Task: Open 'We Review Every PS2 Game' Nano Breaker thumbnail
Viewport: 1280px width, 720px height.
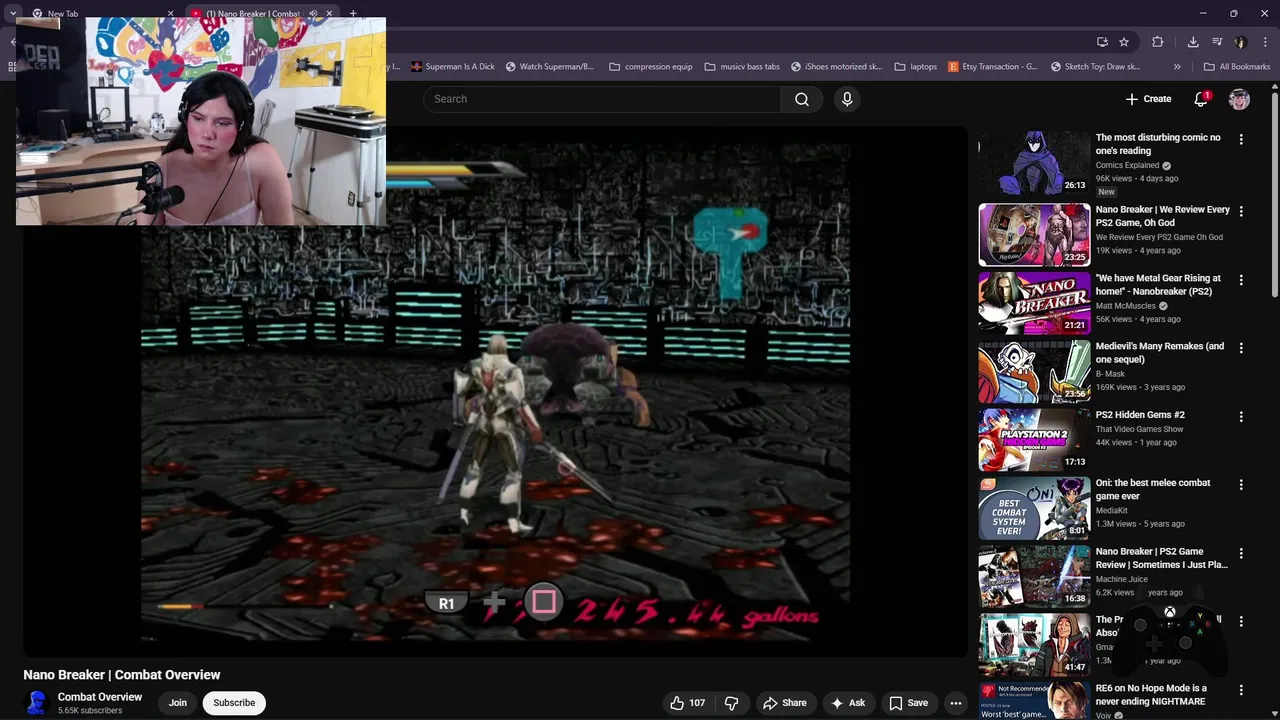Action: [1034, 235]
